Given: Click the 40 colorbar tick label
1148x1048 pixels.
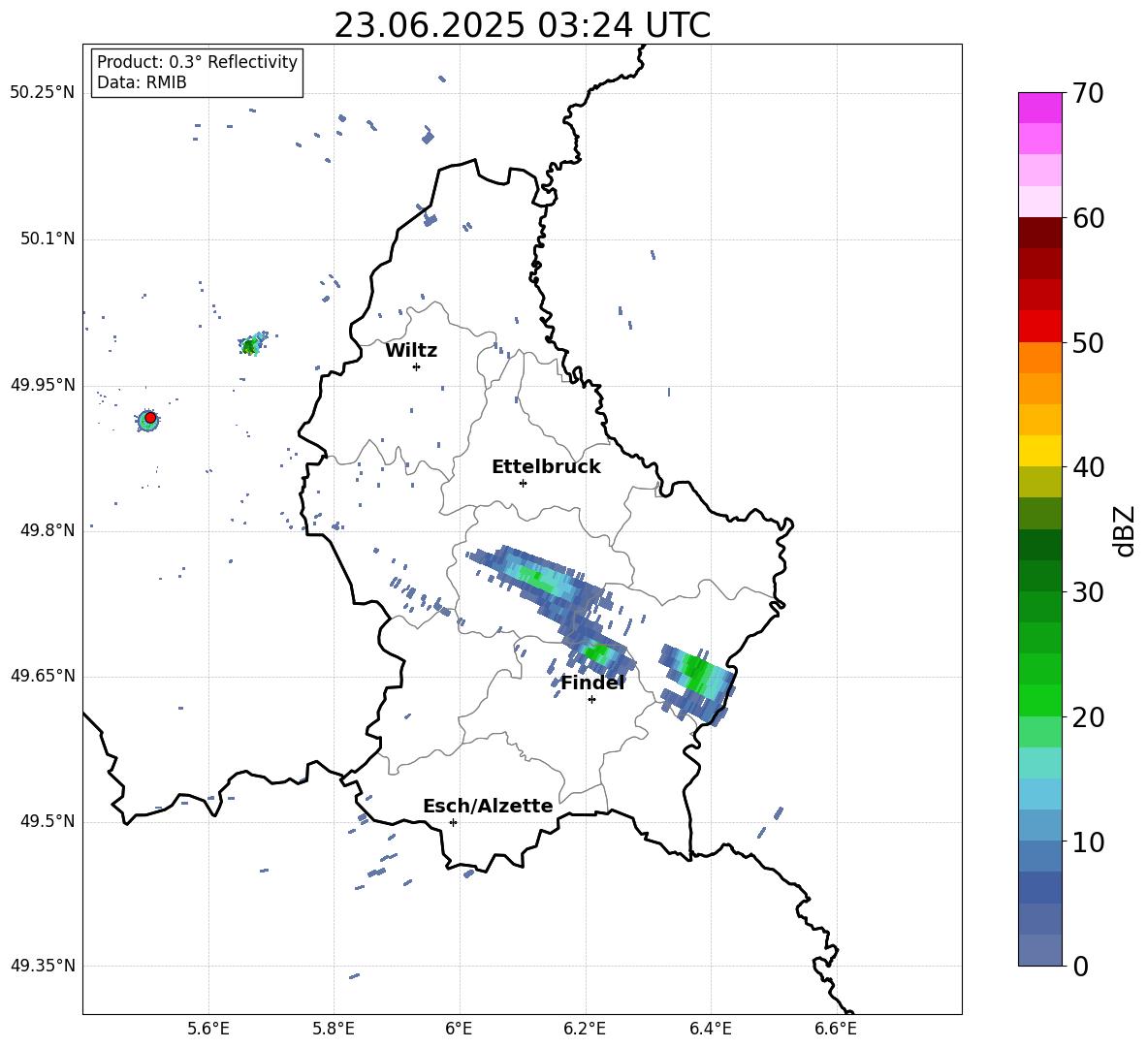Looking at the screenshot, I should (1089, 467).
